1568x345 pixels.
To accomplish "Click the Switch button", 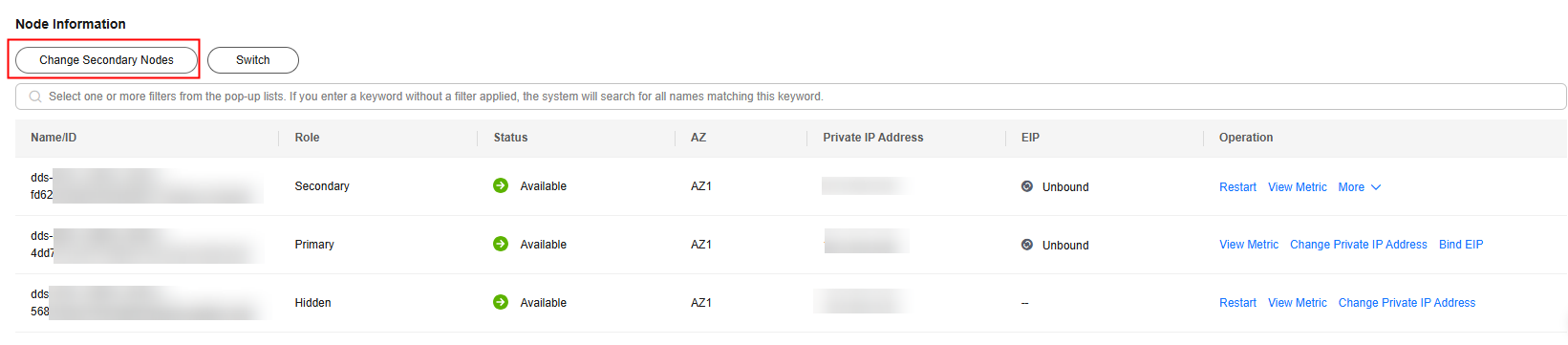I will pos(253,60).
